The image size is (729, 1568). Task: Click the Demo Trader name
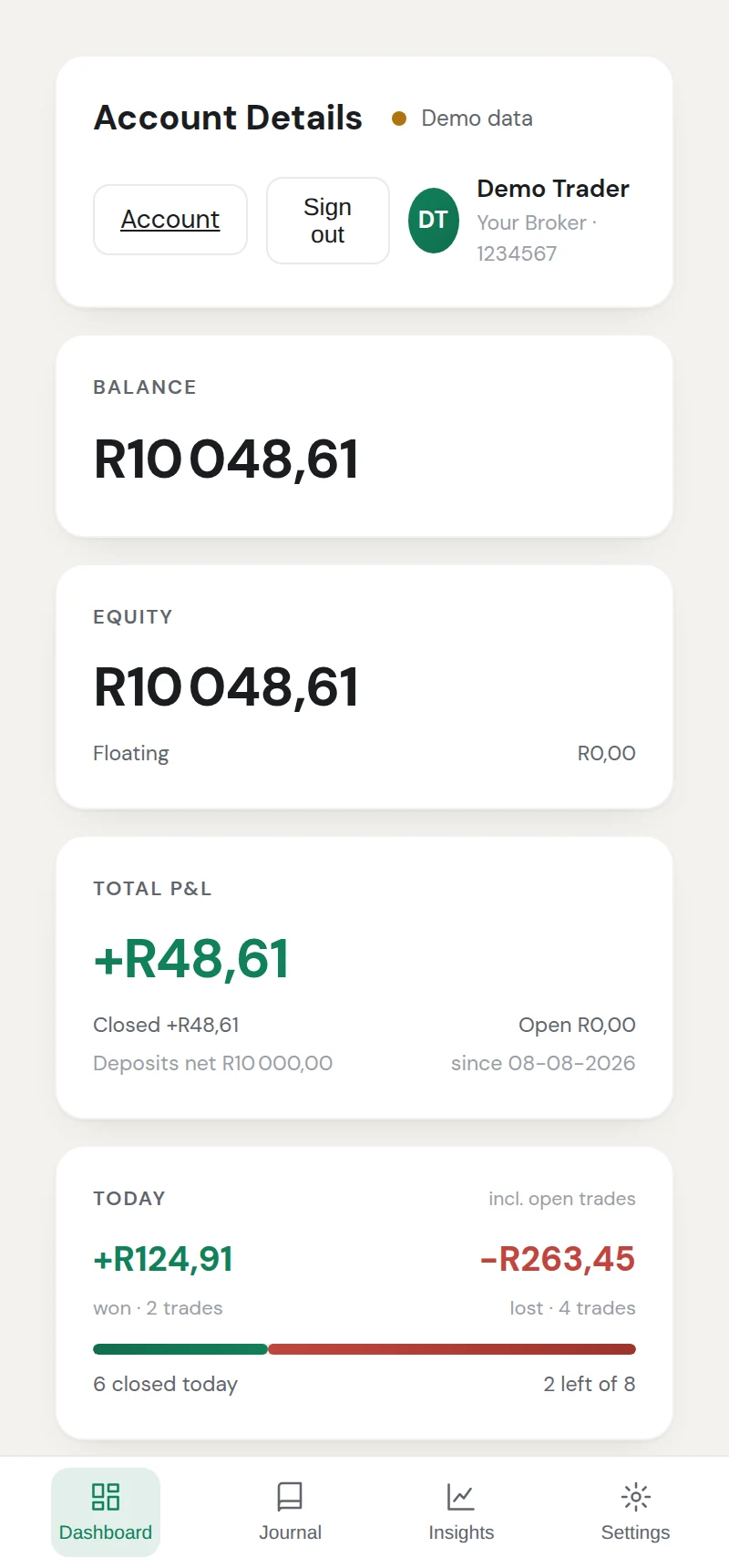[x=553, y=189]
